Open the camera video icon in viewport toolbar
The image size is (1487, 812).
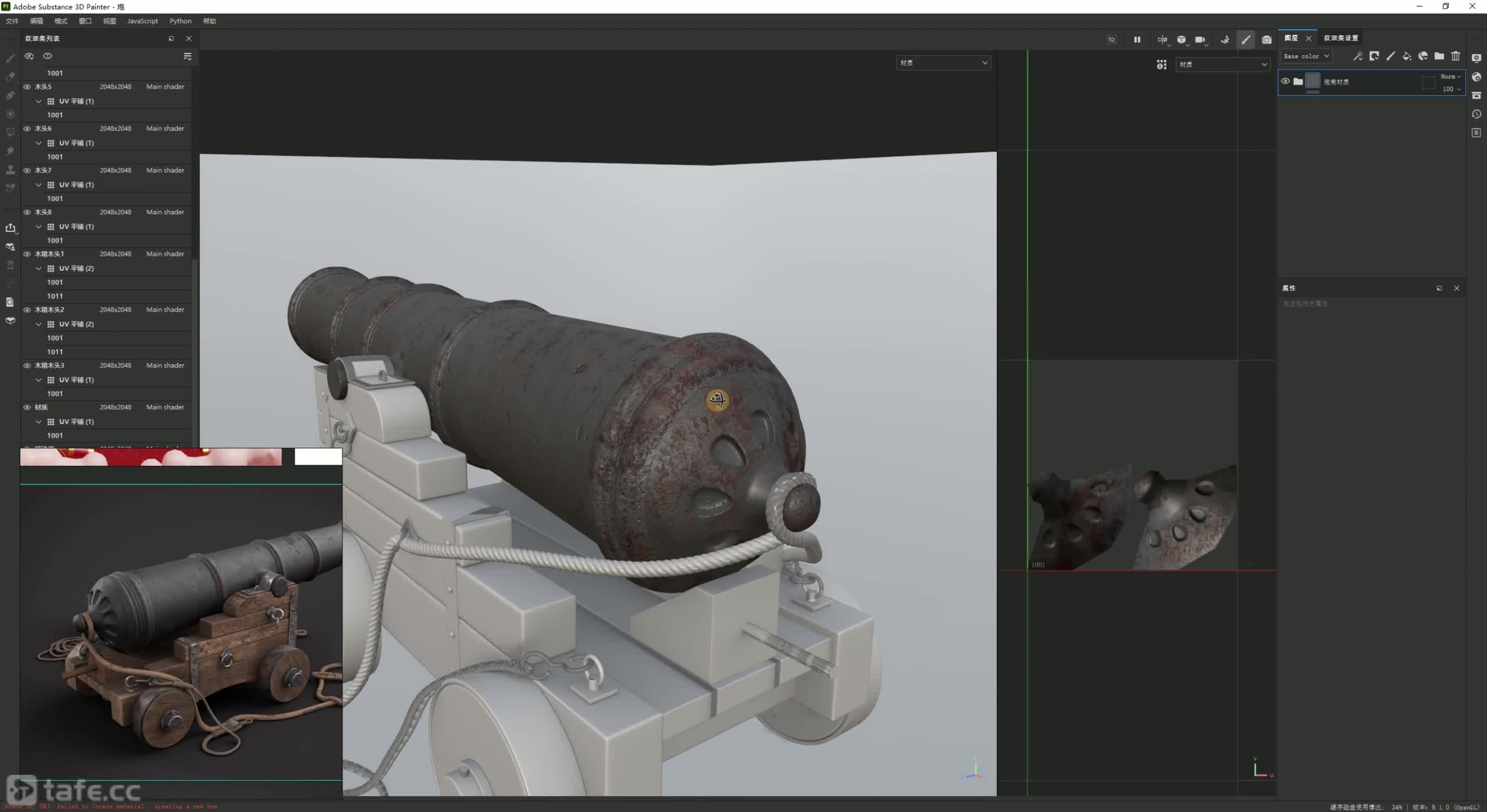(x=1200, y=39)
